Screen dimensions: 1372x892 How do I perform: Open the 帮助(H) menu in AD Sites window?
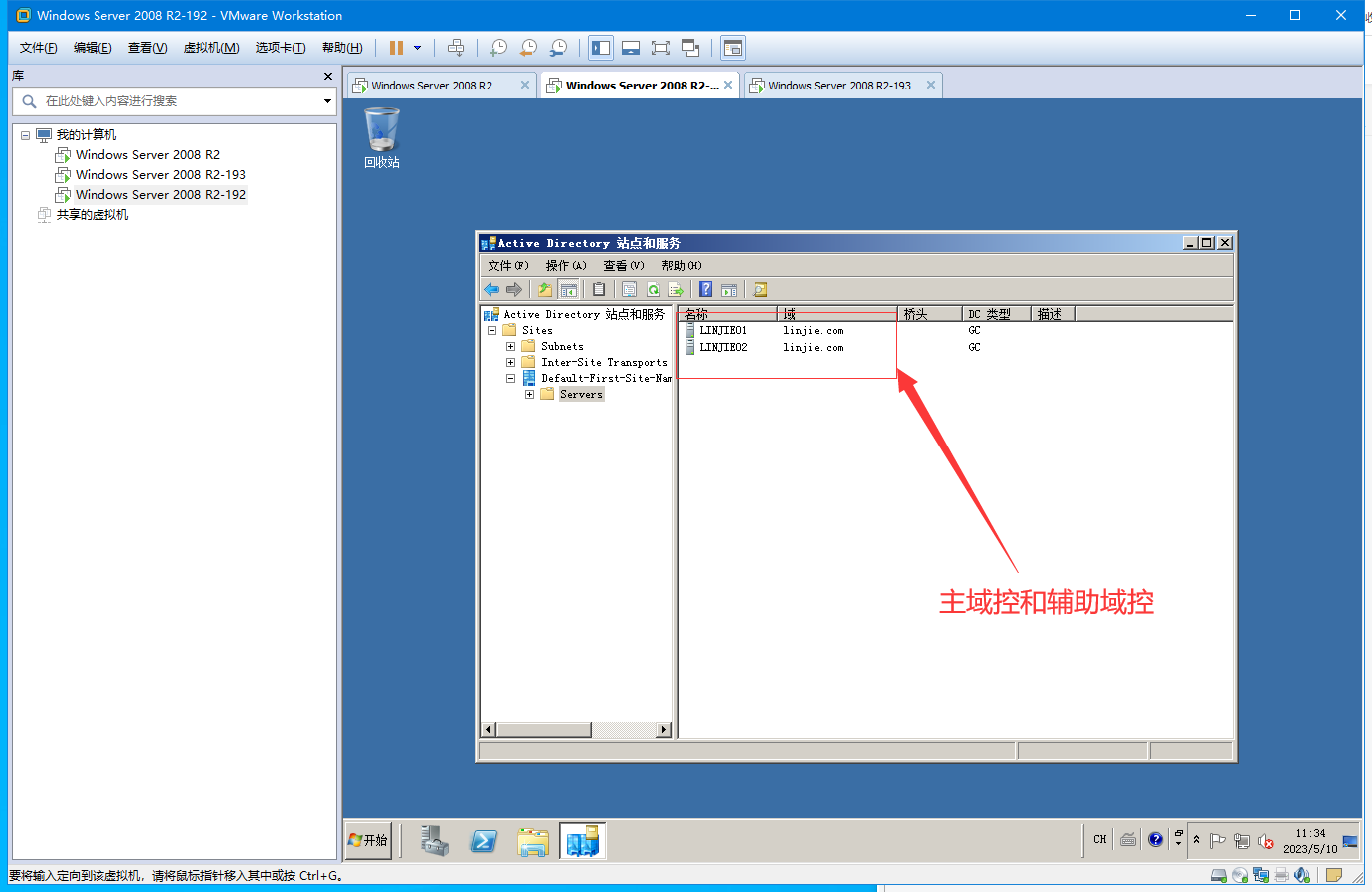(681, 266)
